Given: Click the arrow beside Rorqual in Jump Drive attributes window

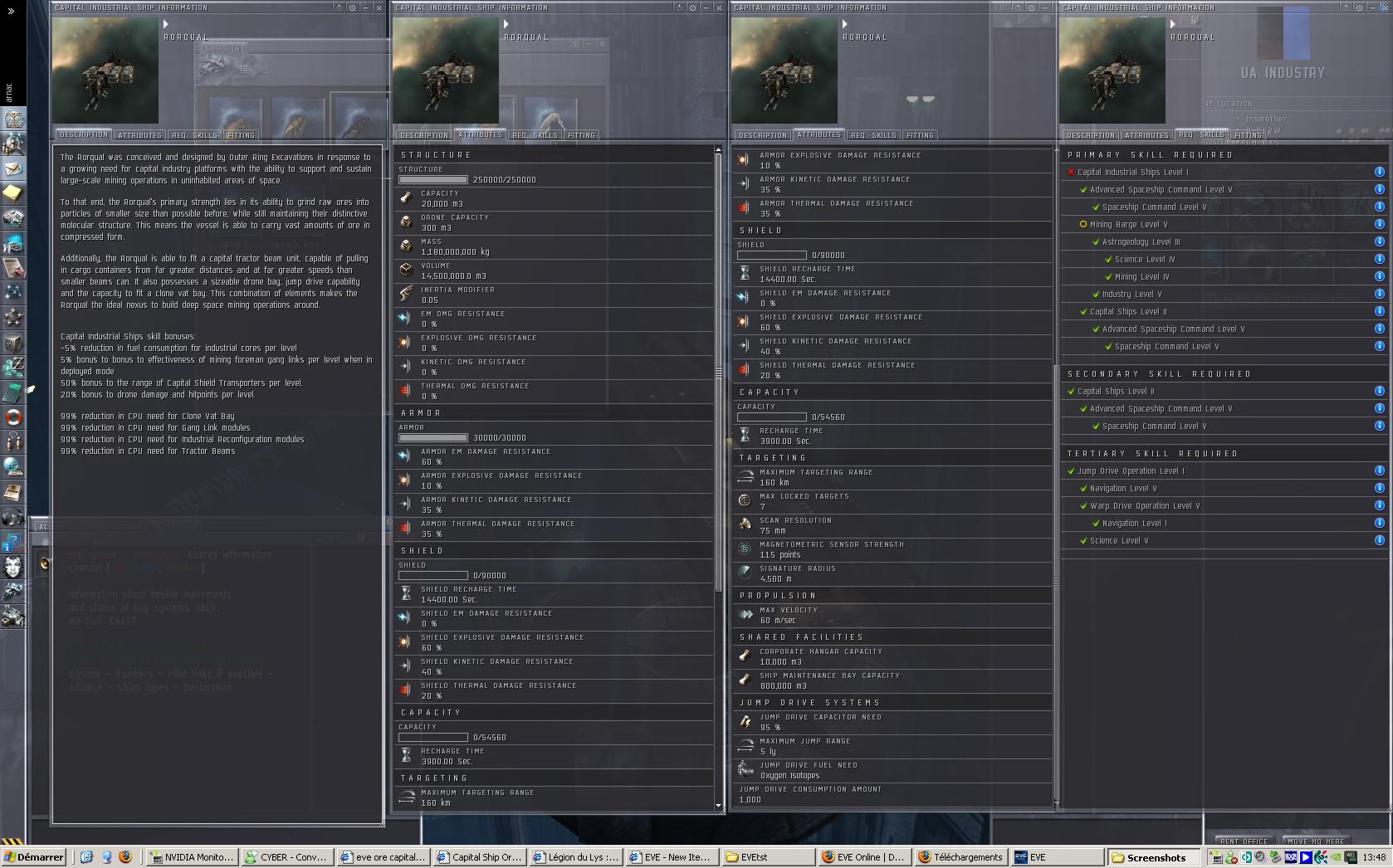Looking at the screenshot, I should tap(845, 24).
